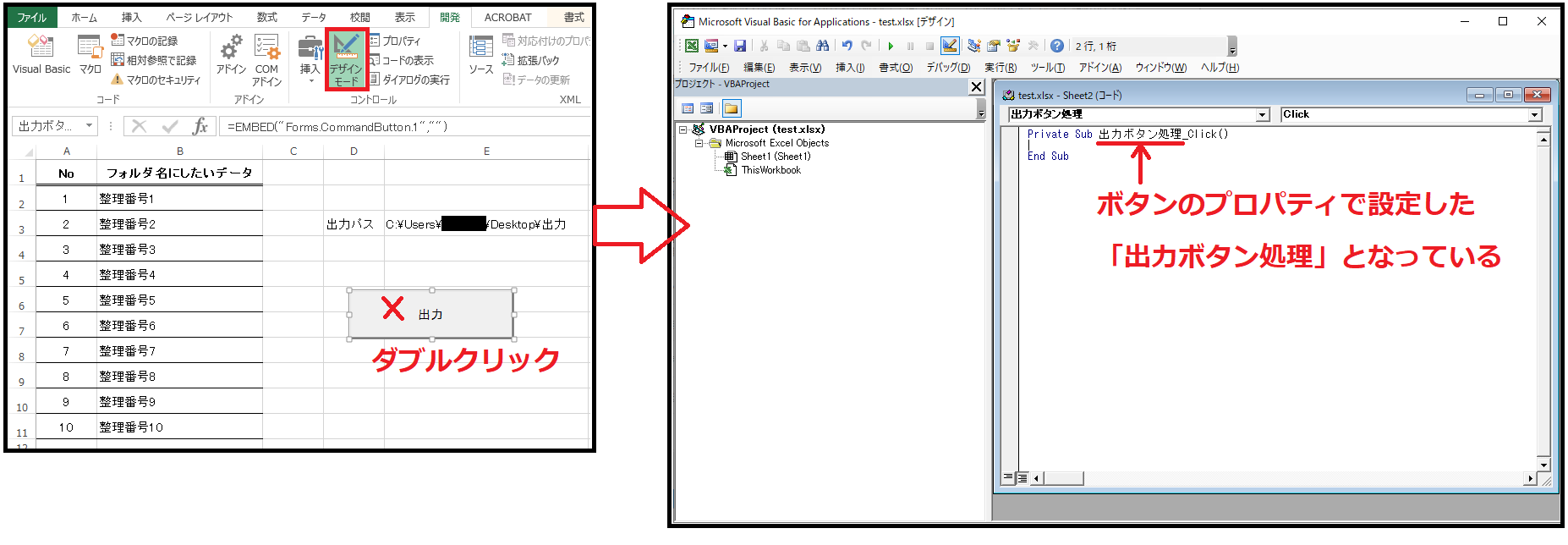
Task: Collapse the VBAProject (test.xlsx) tree node
Action: pos(683,129)
